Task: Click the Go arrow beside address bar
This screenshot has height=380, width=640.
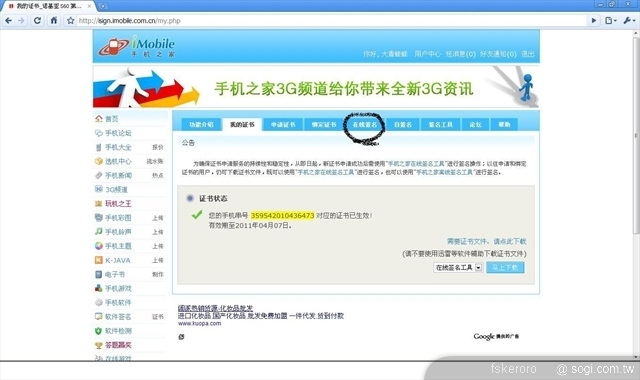Action: [594, 20]
